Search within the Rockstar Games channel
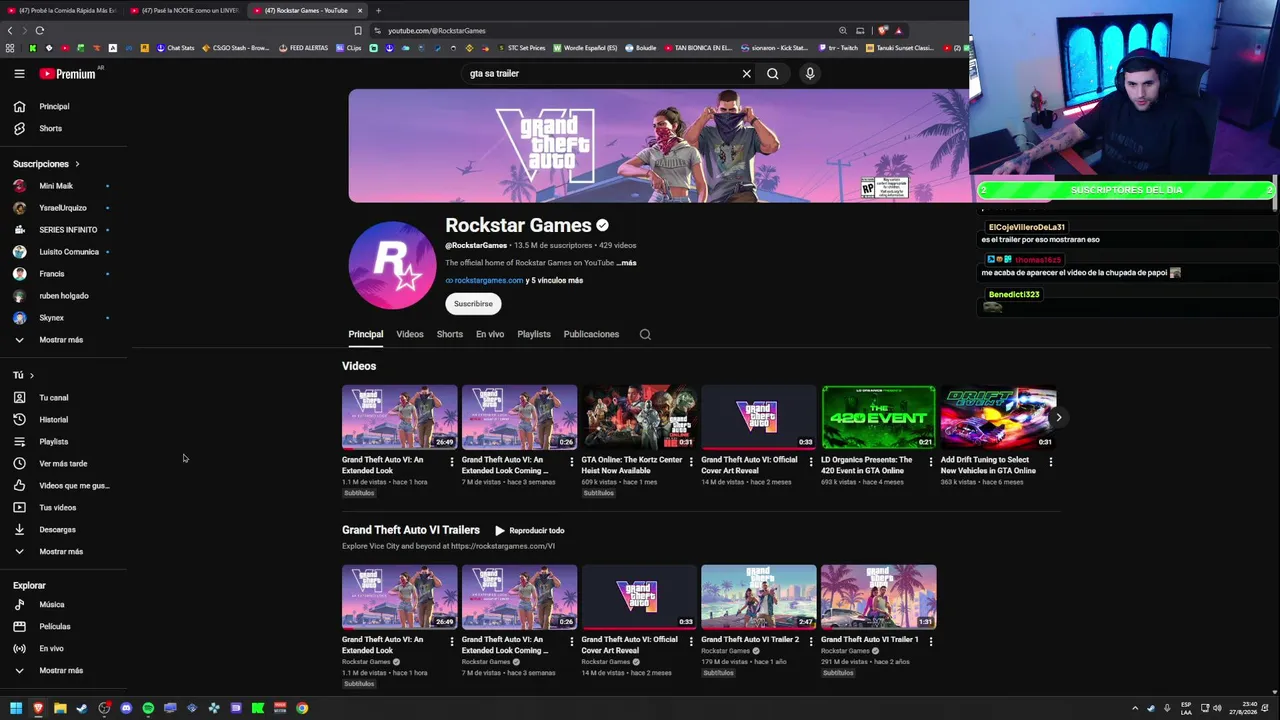1280x720 pixels. coord(645,334)
